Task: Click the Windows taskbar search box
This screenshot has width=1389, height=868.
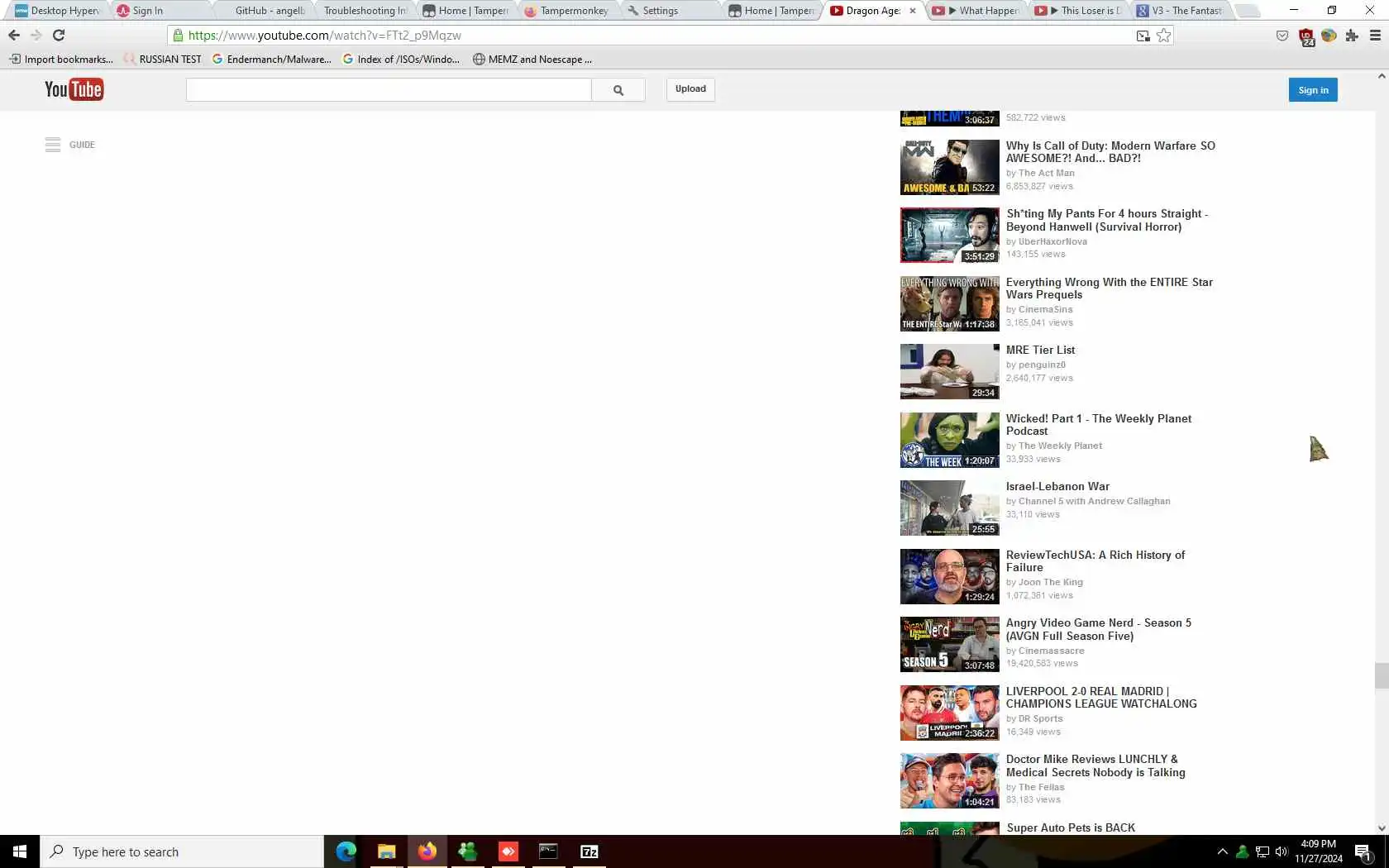Action: tap(182, 851)
